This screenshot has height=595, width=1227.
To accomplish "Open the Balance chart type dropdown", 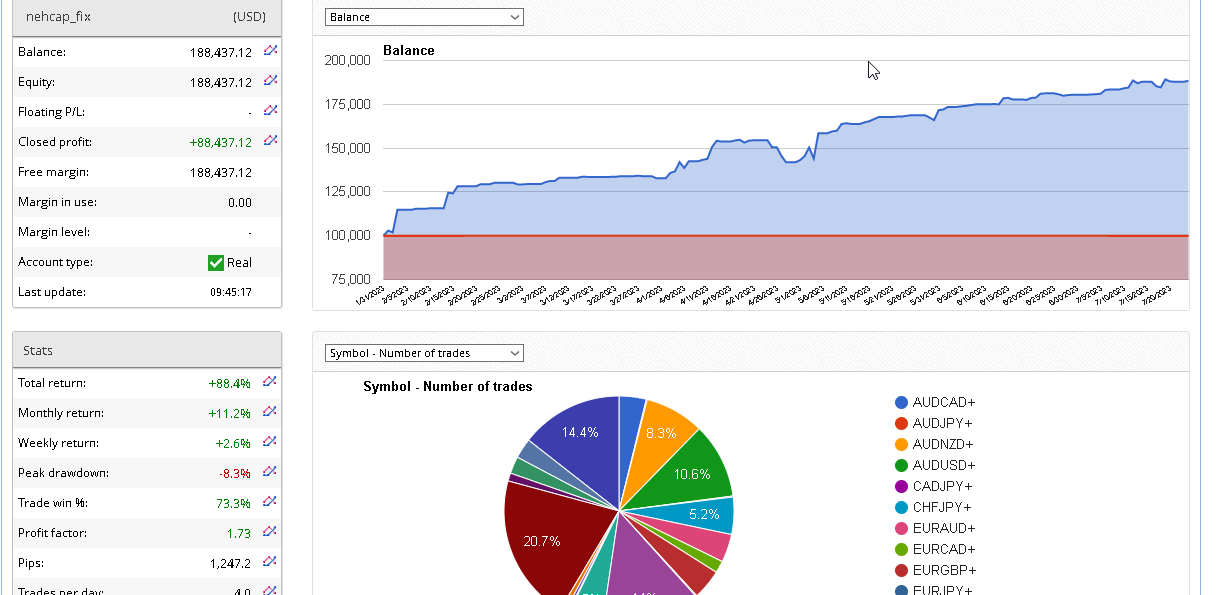I will click(x=424, y=17).
